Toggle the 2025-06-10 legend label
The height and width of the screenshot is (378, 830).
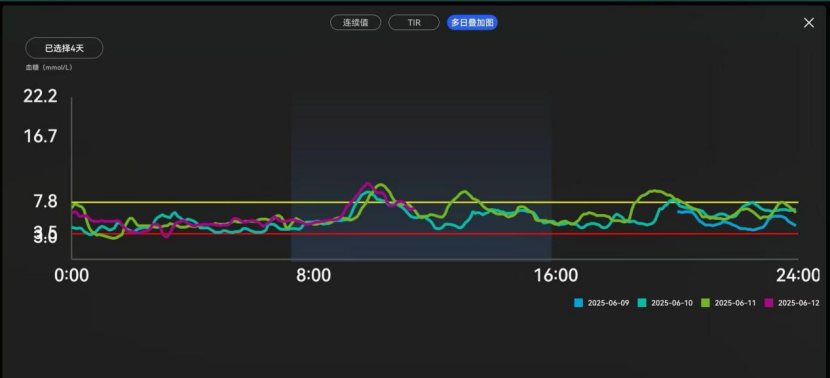click(x=672, y=303)
